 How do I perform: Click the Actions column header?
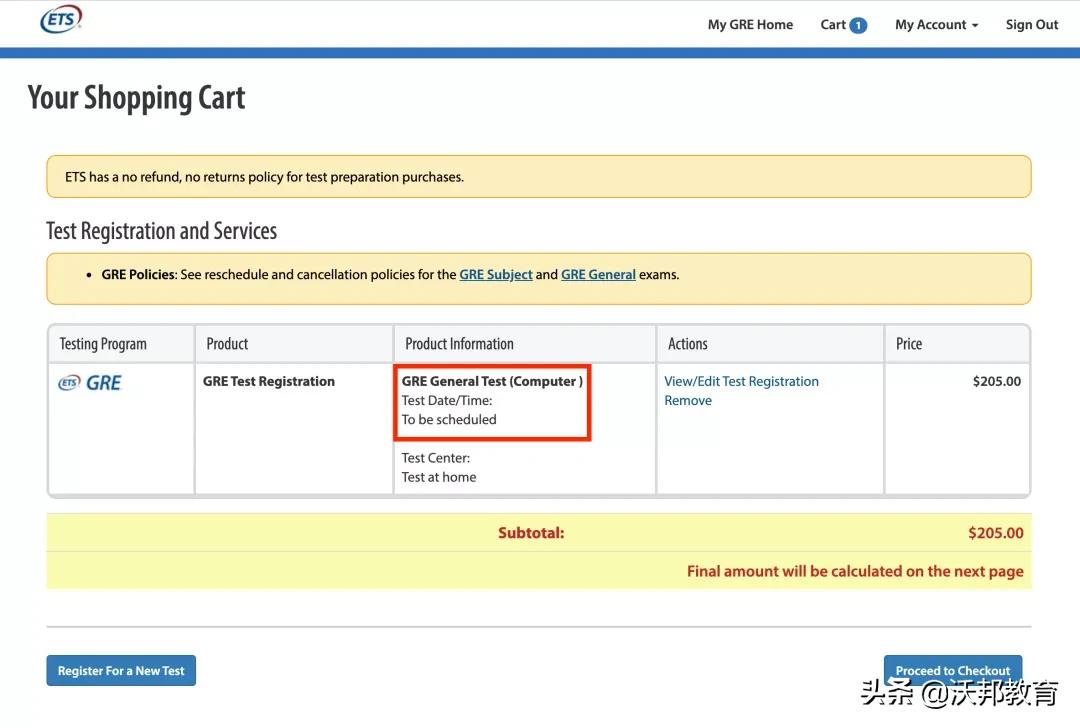point(687,344)
